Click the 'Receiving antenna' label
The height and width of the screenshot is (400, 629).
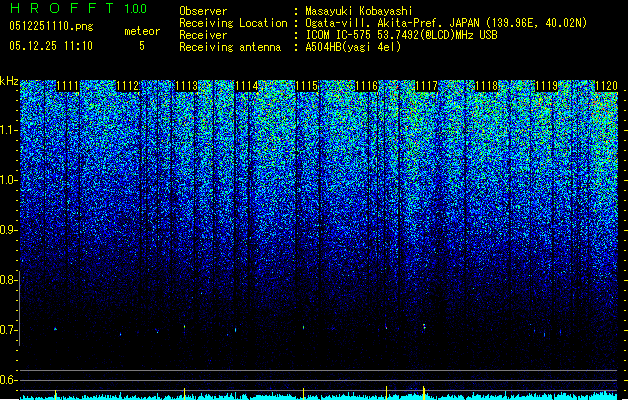coord(230,47)
